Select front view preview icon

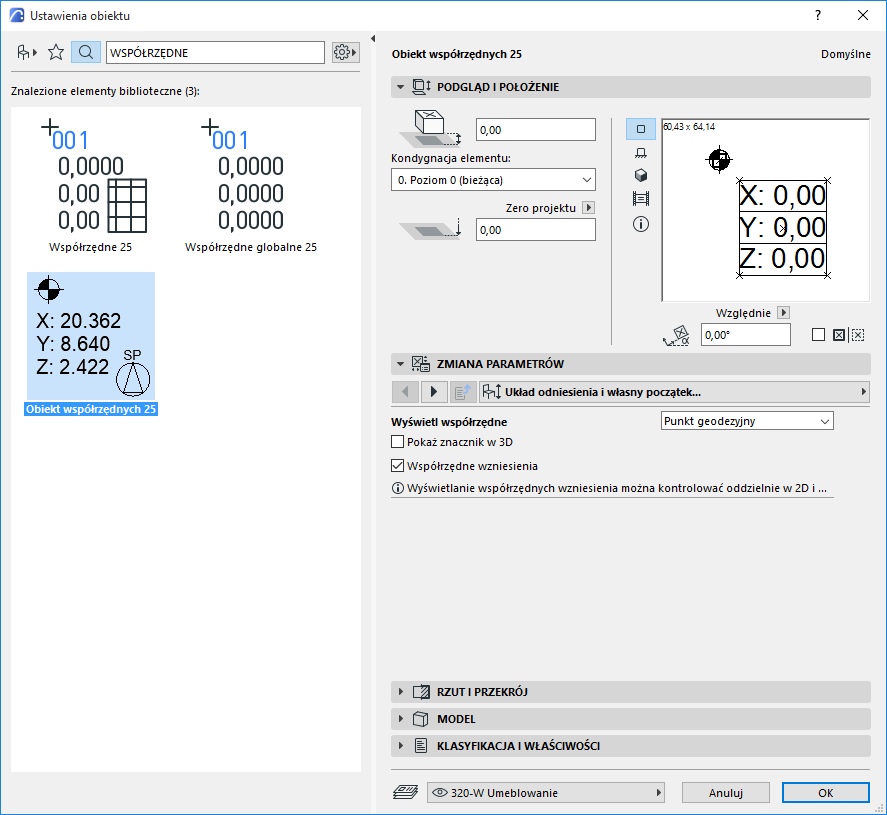coord(641,153)
